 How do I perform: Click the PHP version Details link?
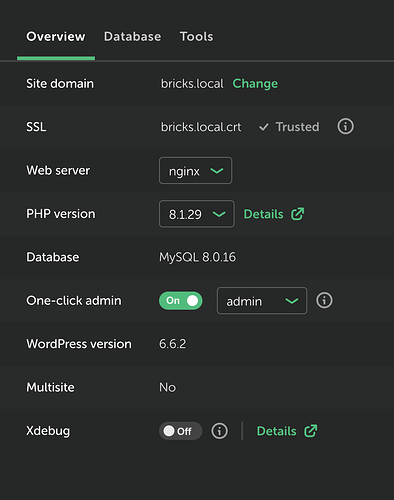pyautogui.click(x=263, y=214)
